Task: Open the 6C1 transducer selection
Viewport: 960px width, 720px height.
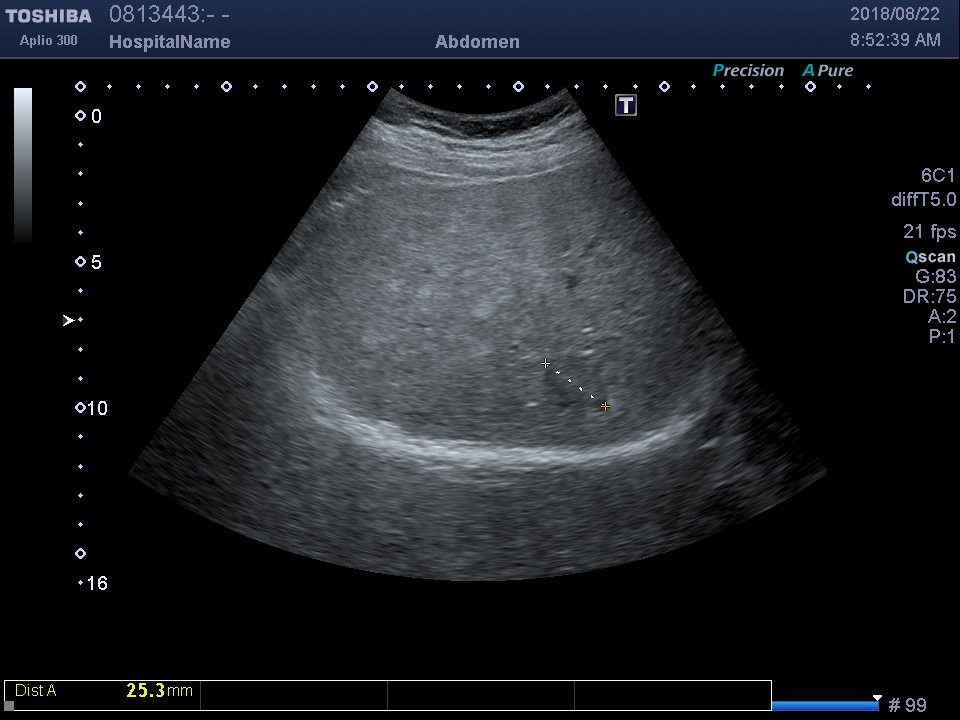Action: 938,176
